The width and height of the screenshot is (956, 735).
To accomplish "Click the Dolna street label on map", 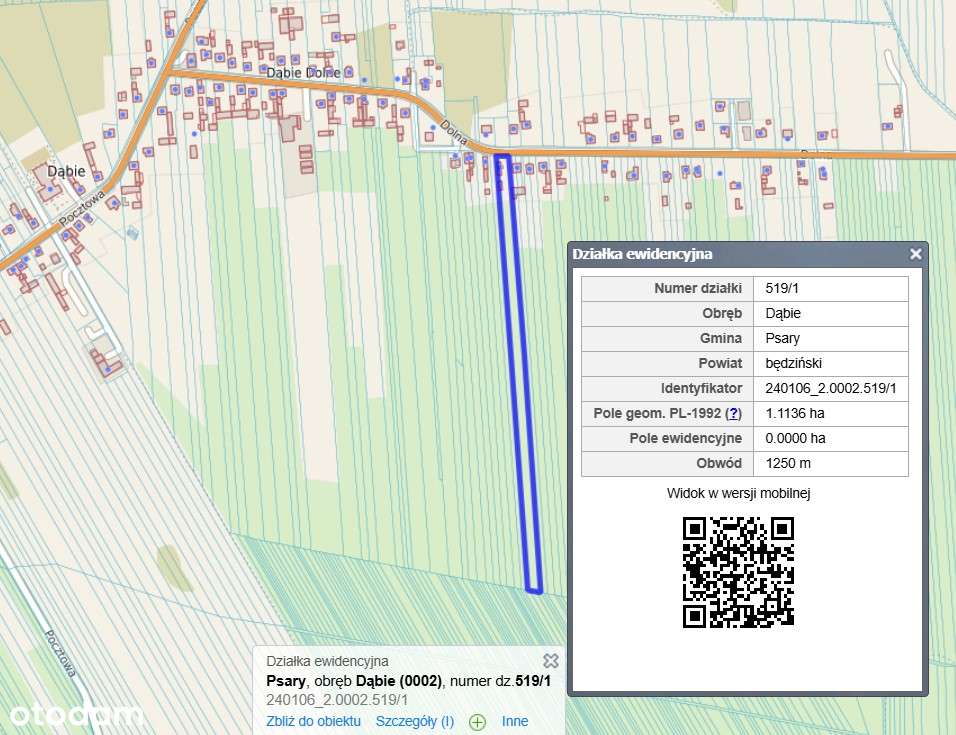I will pyautogui.click(x=453, y=133).
